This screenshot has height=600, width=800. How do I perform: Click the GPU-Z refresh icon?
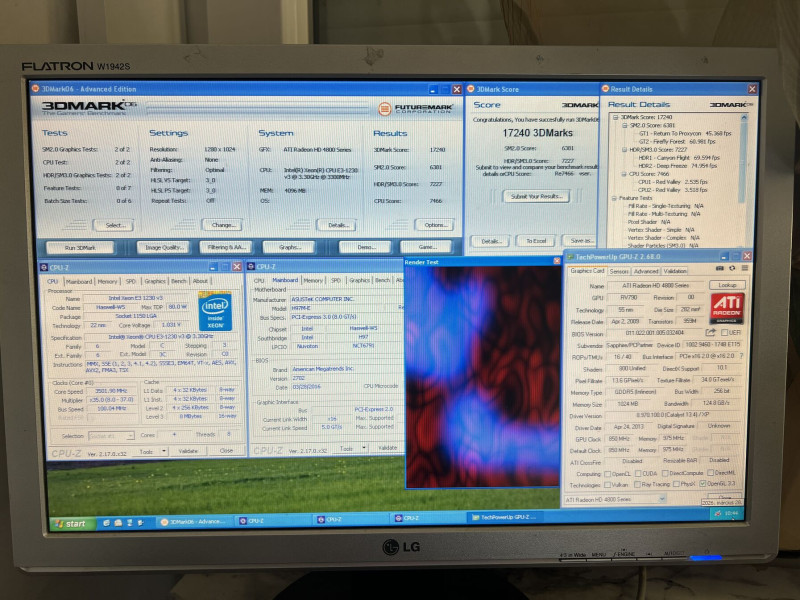732,268
